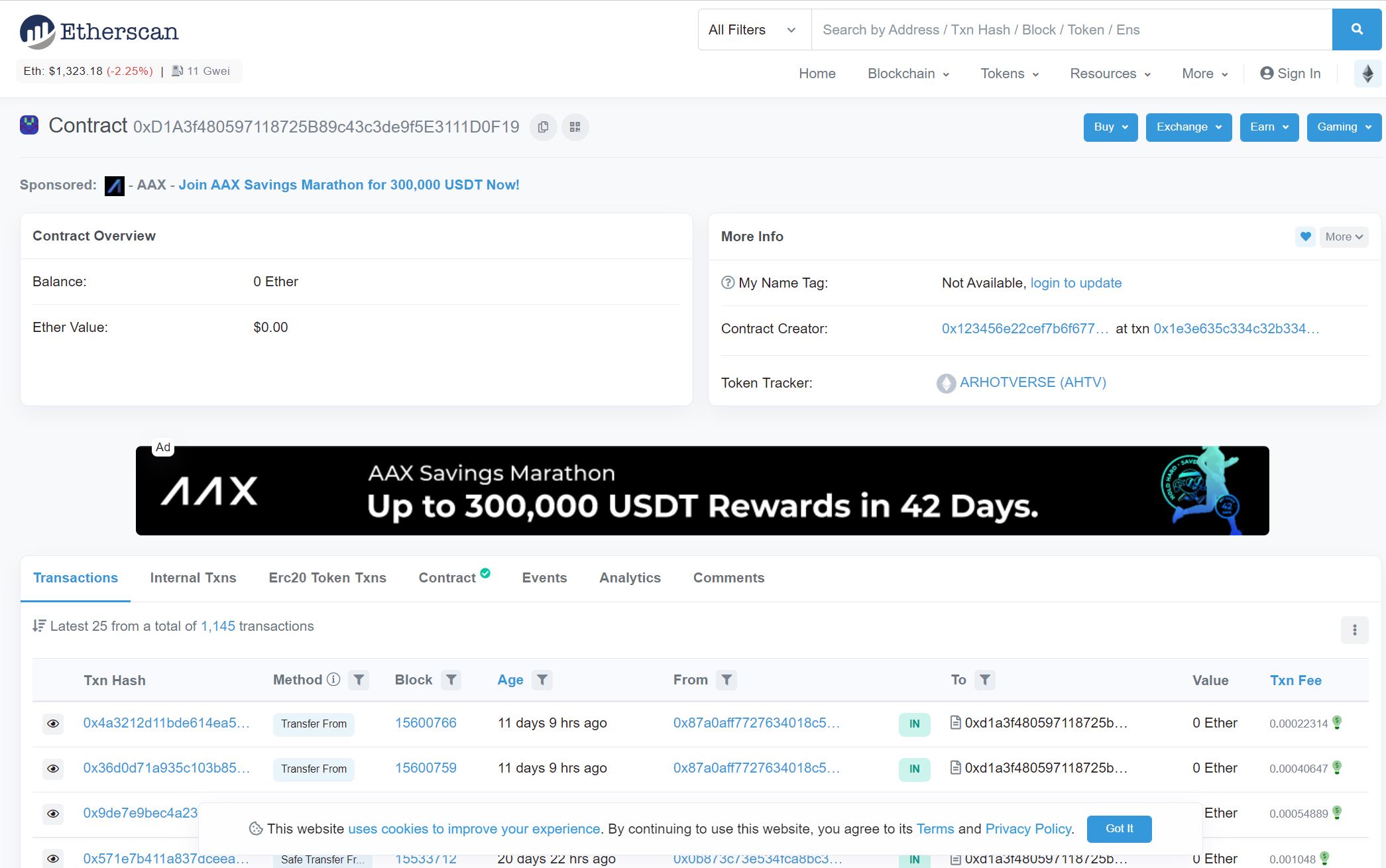Click the transactions sort order icon
The height and width of the screenshot is (868, 1386).
39,626
